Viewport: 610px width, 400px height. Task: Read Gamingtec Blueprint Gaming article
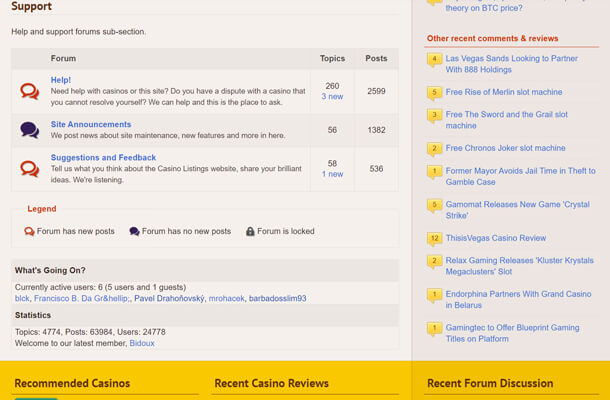pyautogui.click(x=512, y=333)
